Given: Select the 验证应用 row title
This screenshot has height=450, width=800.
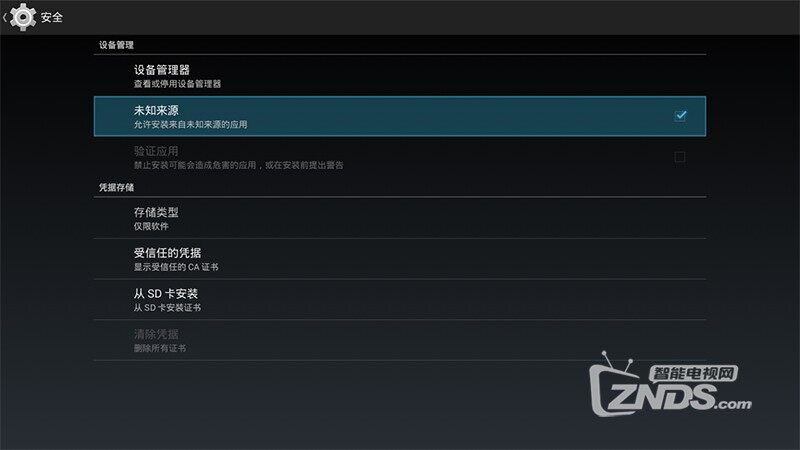Looking at the screenshot, I should [156, 151].
